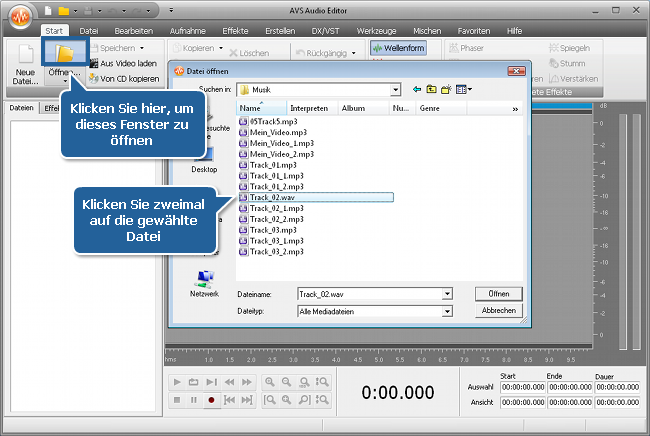650x436 pixels.
Task: Click the Phaser effect
Action: click(x=467, y=48)
